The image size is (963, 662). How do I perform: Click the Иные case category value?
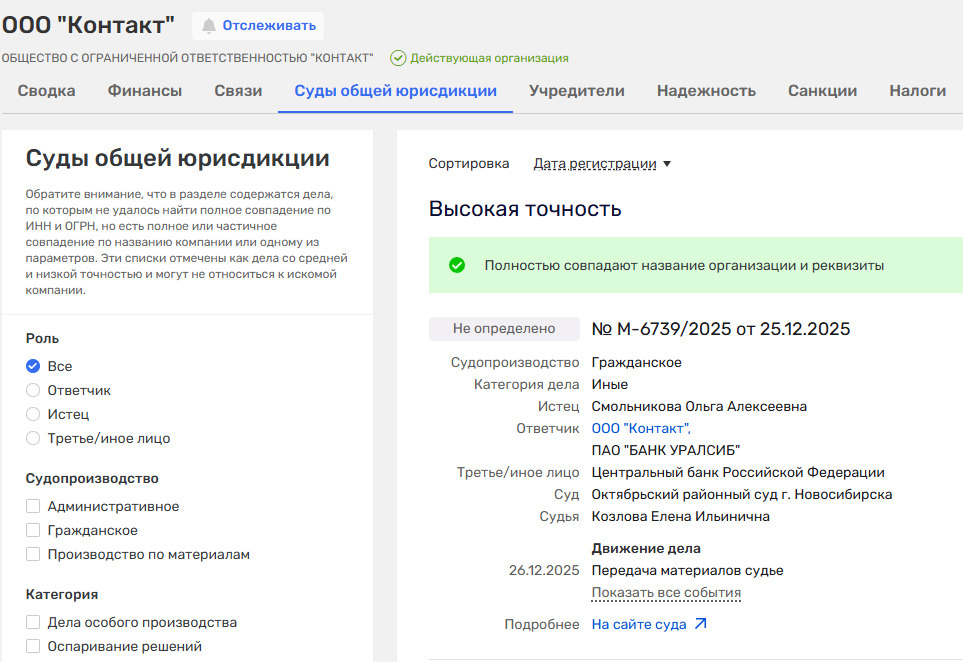click(610, 384)
